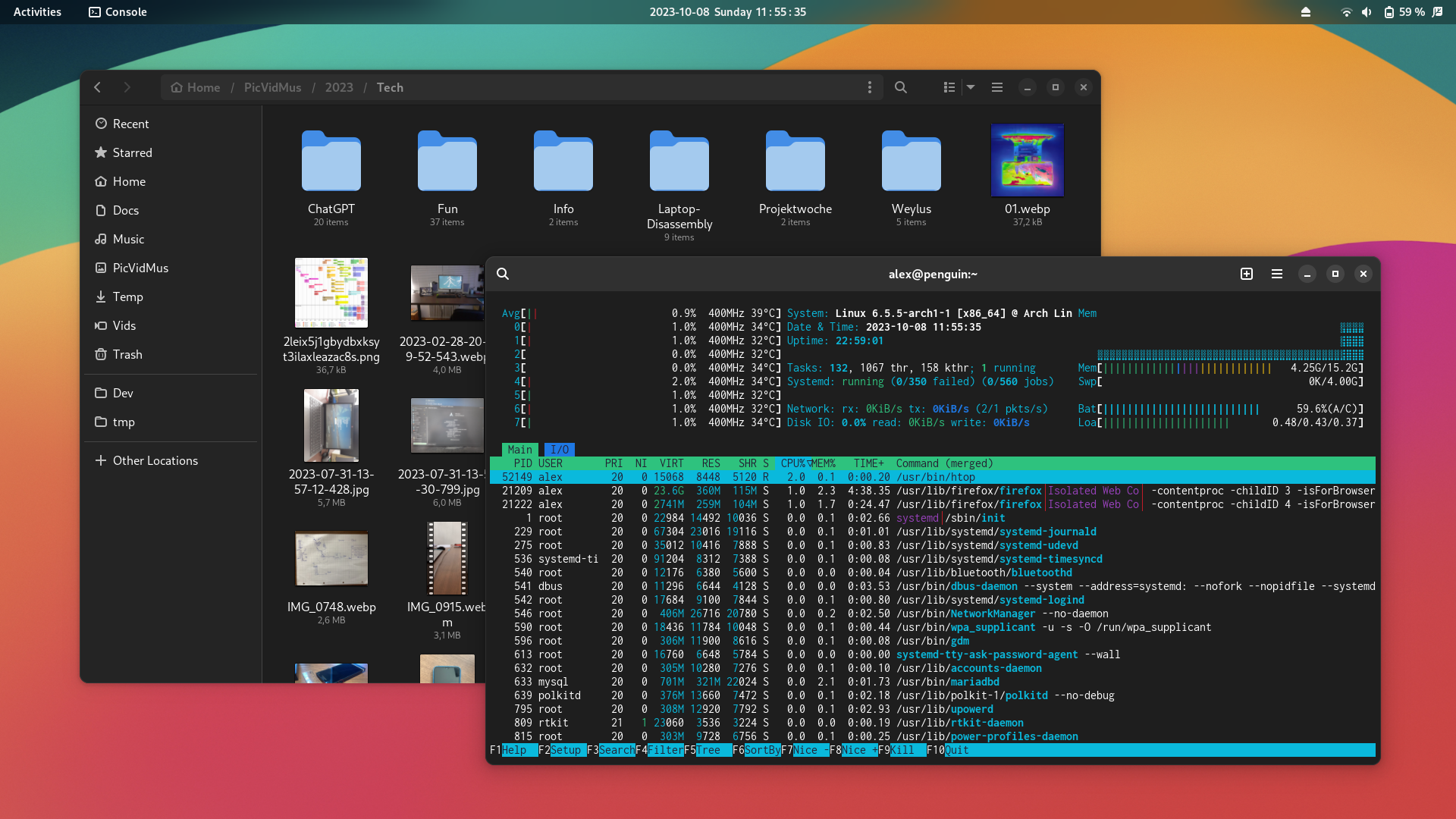Switch to the Main tab in htop

(519, 448)
